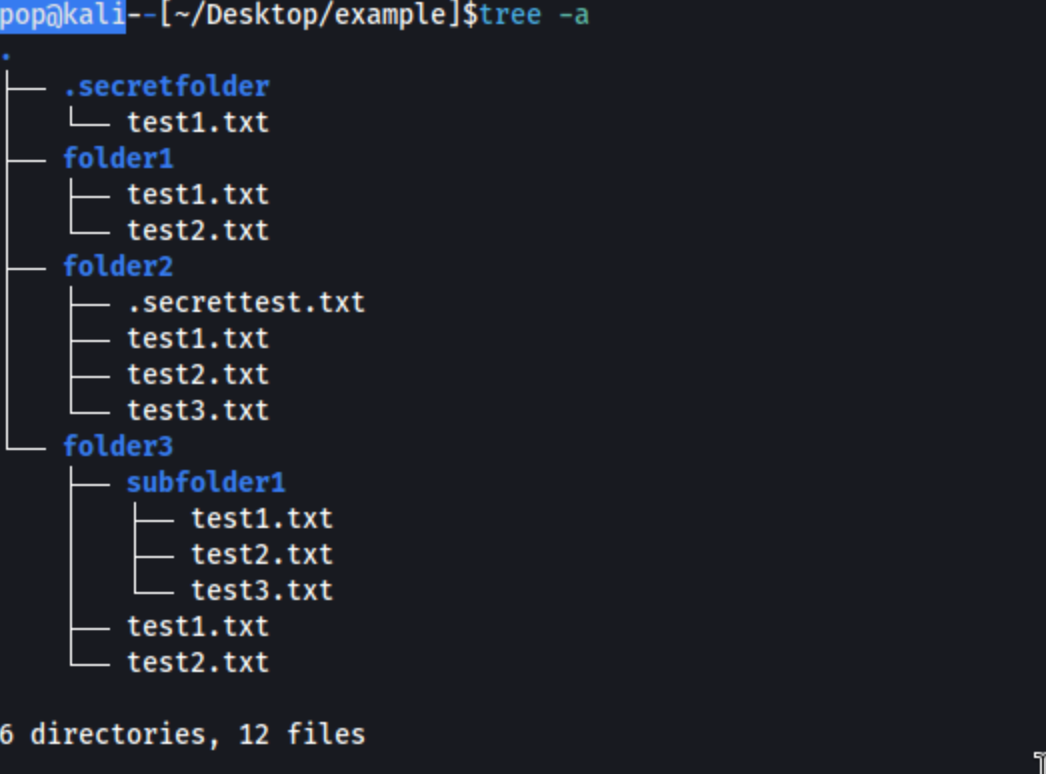Viewport: 1046px width, 774px height.
Task: Click test1.txt inside subfolder1
Action: pyautogui.click(x=262, y=519)
